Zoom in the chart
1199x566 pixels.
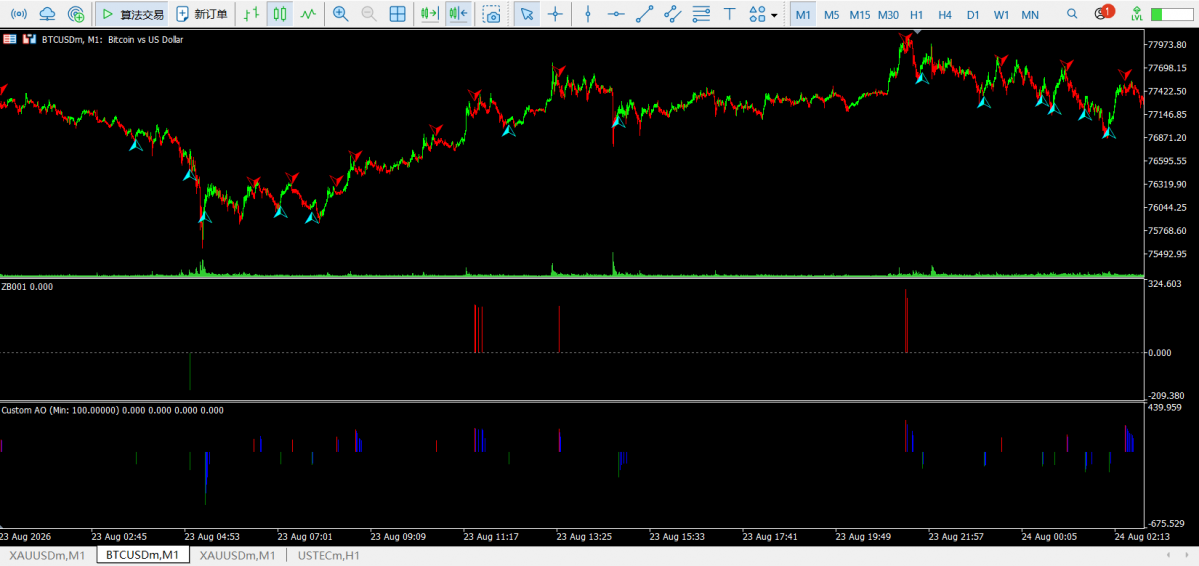[340, 14]
